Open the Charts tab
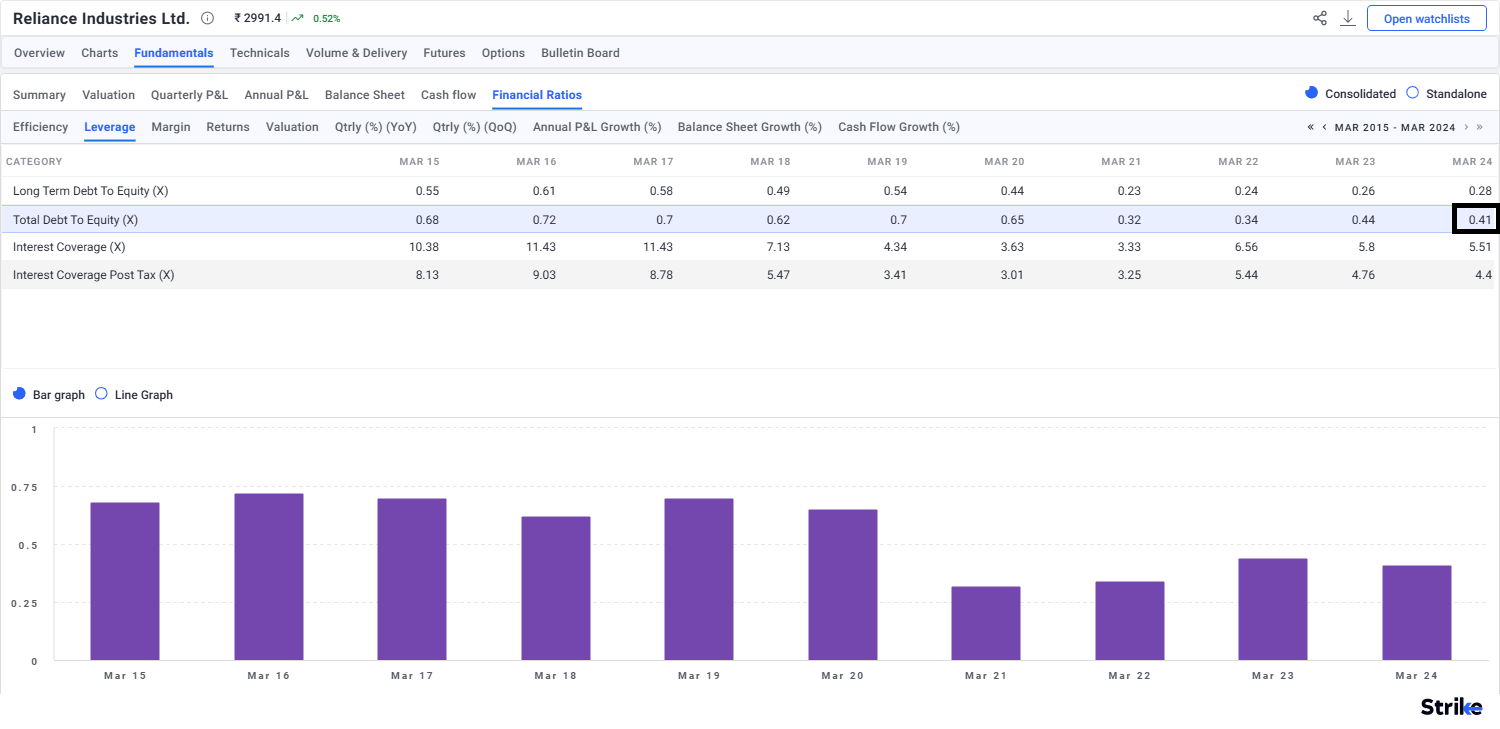The image size is (1500, 729). pyautogui.click(x=99, y=53)
